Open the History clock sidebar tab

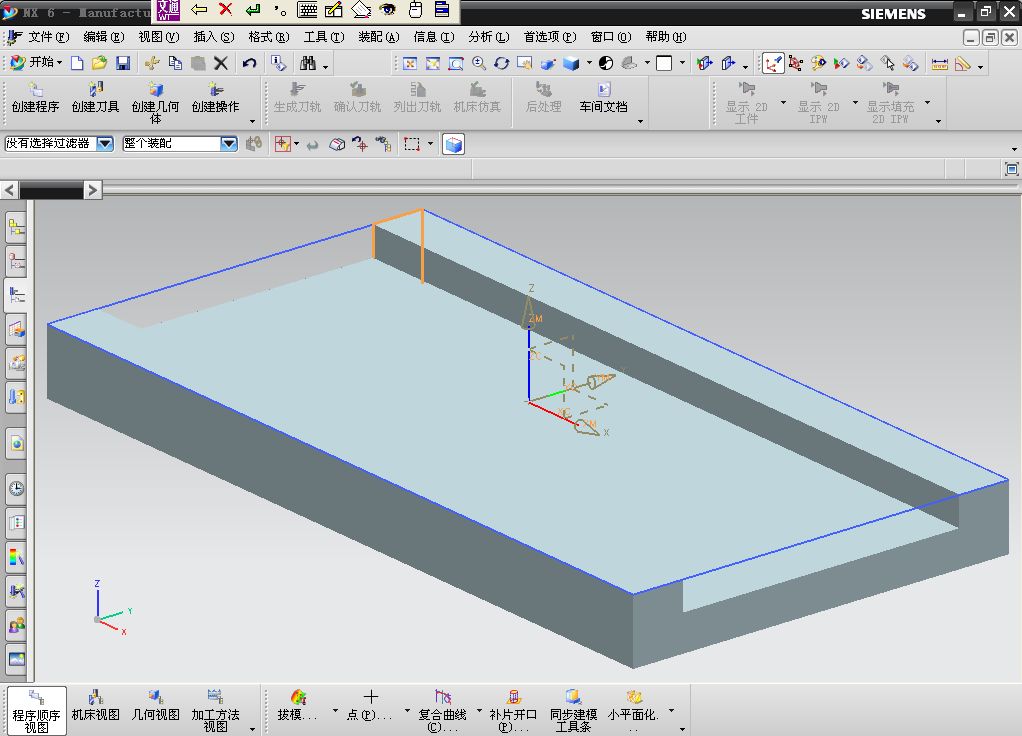(17, 488)
